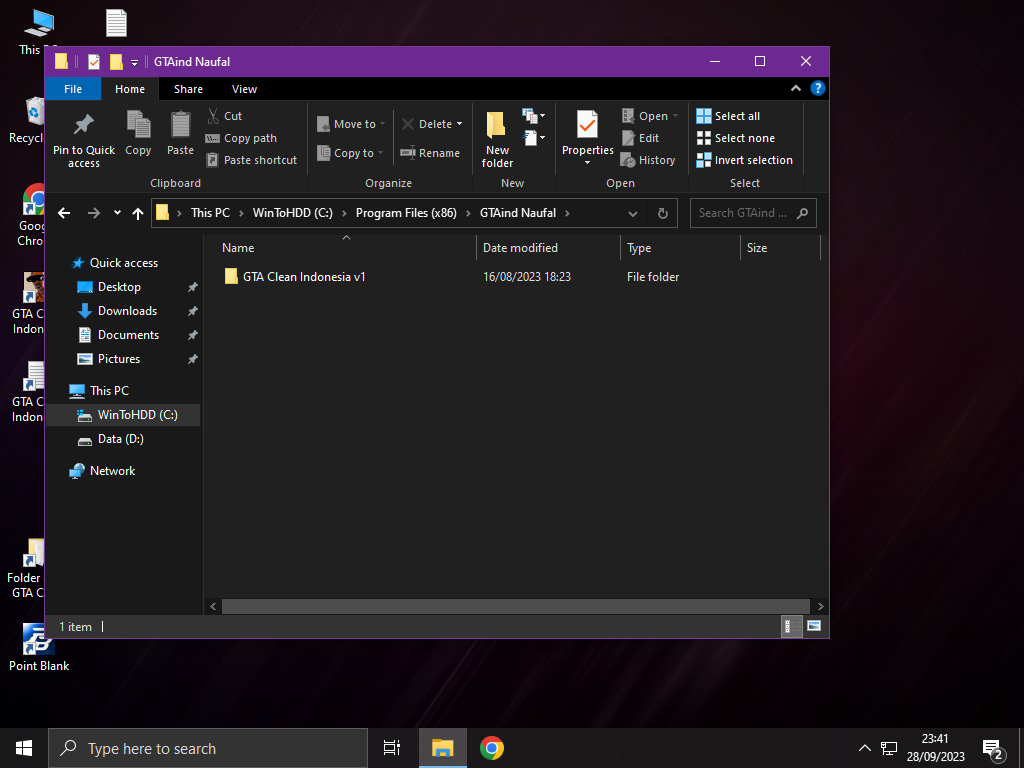1024x768 pixels.
Task: Click Invert selection
Action: 744,160
